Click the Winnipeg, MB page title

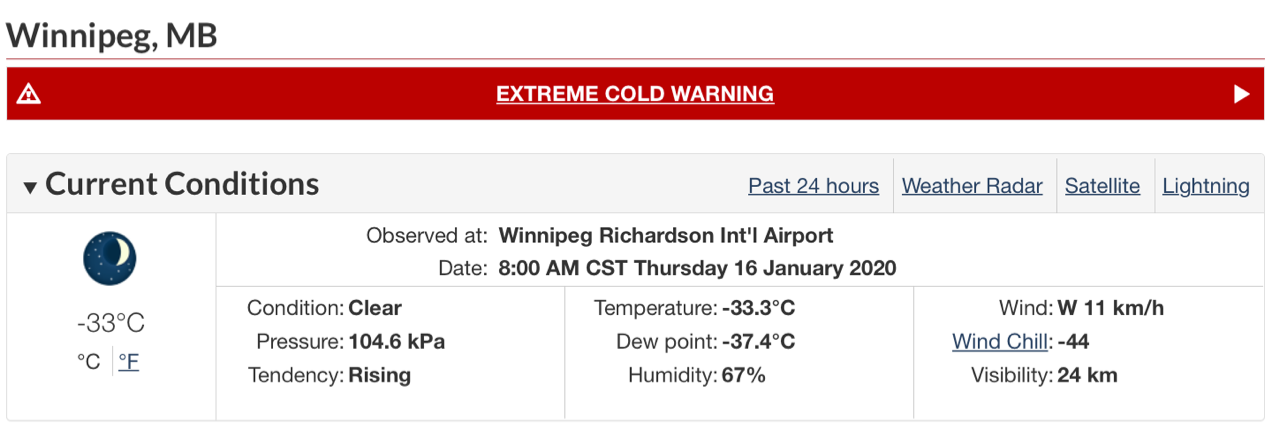coord(112,36)
